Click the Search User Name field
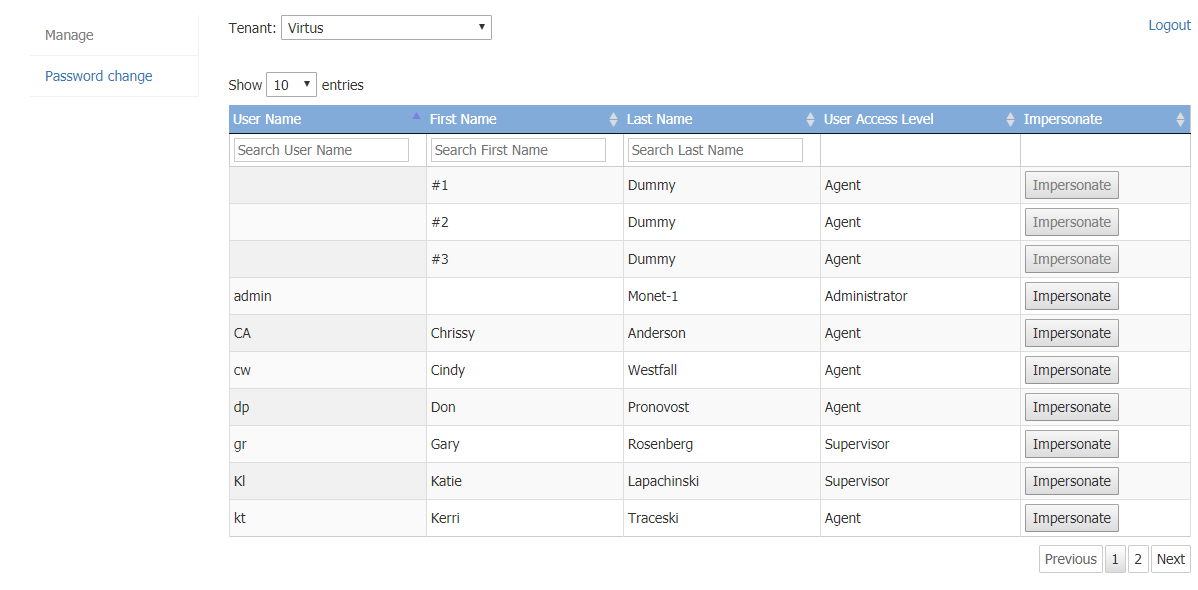Viewport: 1198px width, 590px height. click(321, 150)
